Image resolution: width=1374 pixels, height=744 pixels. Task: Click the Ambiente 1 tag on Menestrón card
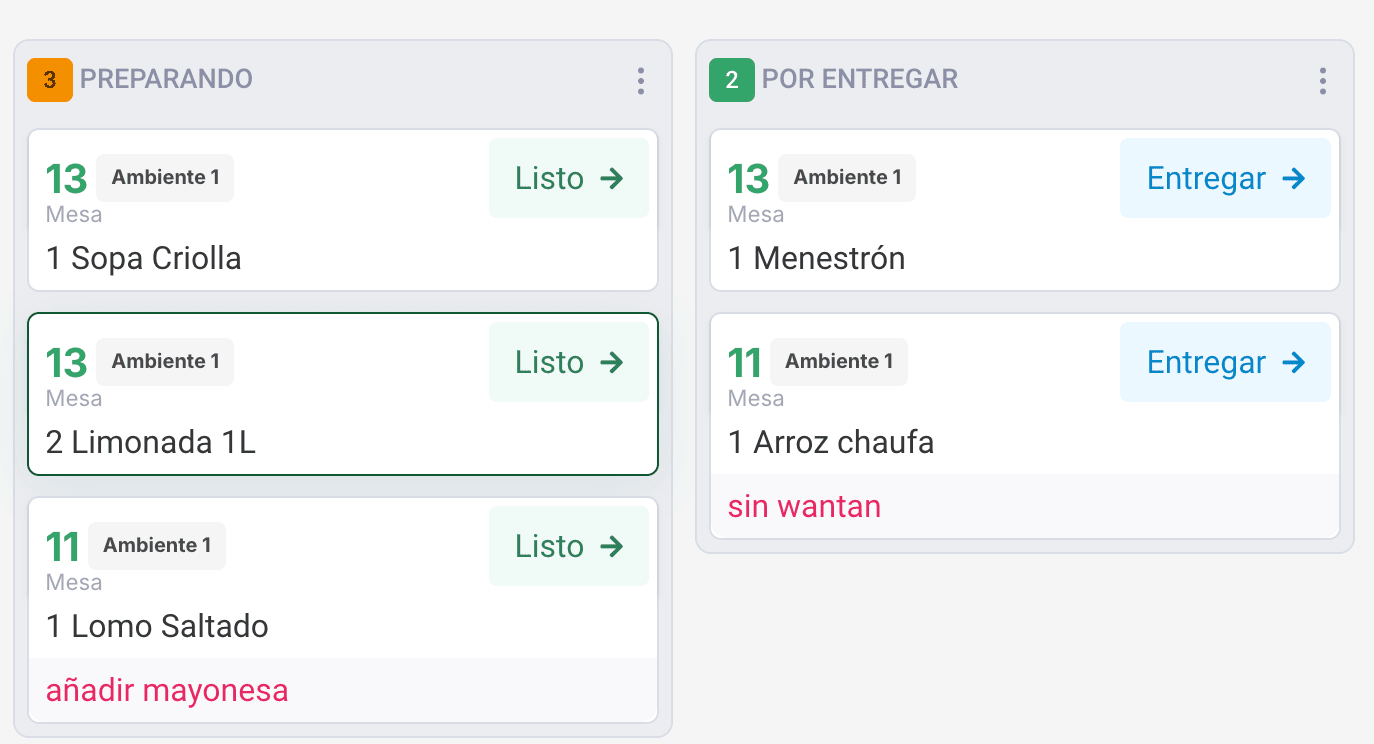pos(847,178)
